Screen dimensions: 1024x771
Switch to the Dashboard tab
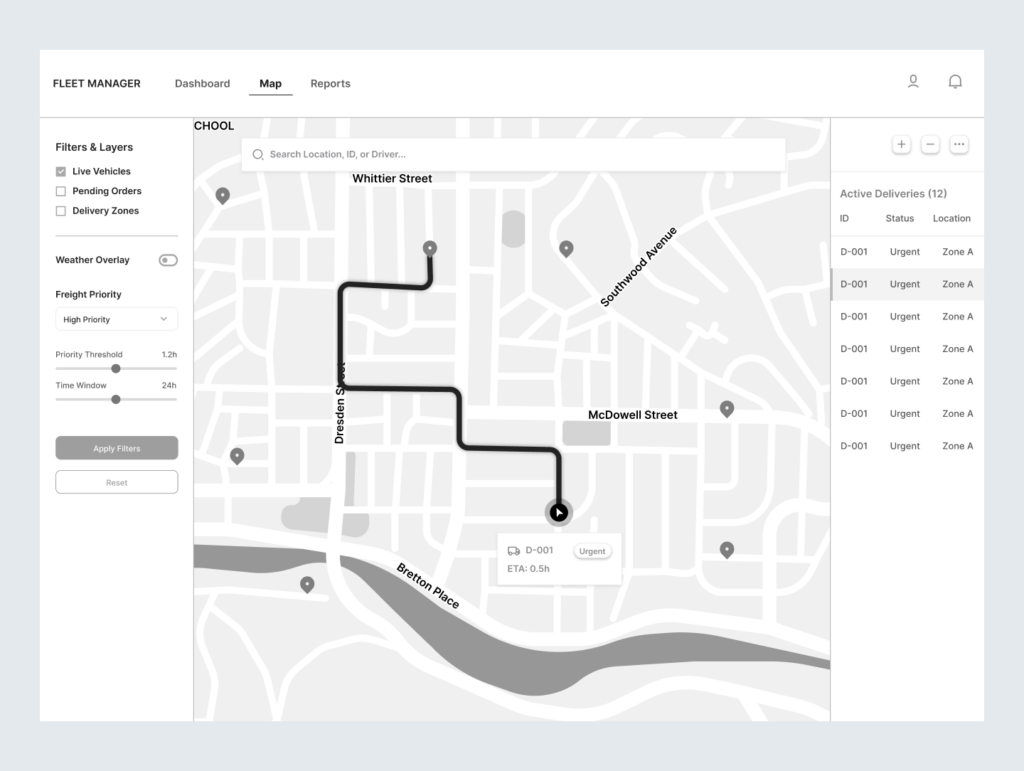(x=202, y=84)
